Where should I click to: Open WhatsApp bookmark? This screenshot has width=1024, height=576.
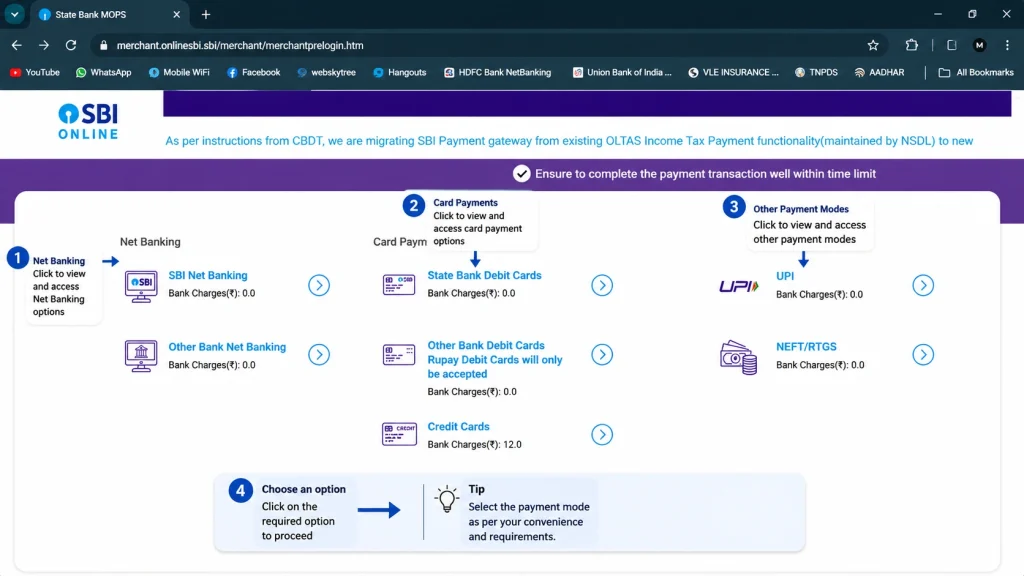point(103,72)
